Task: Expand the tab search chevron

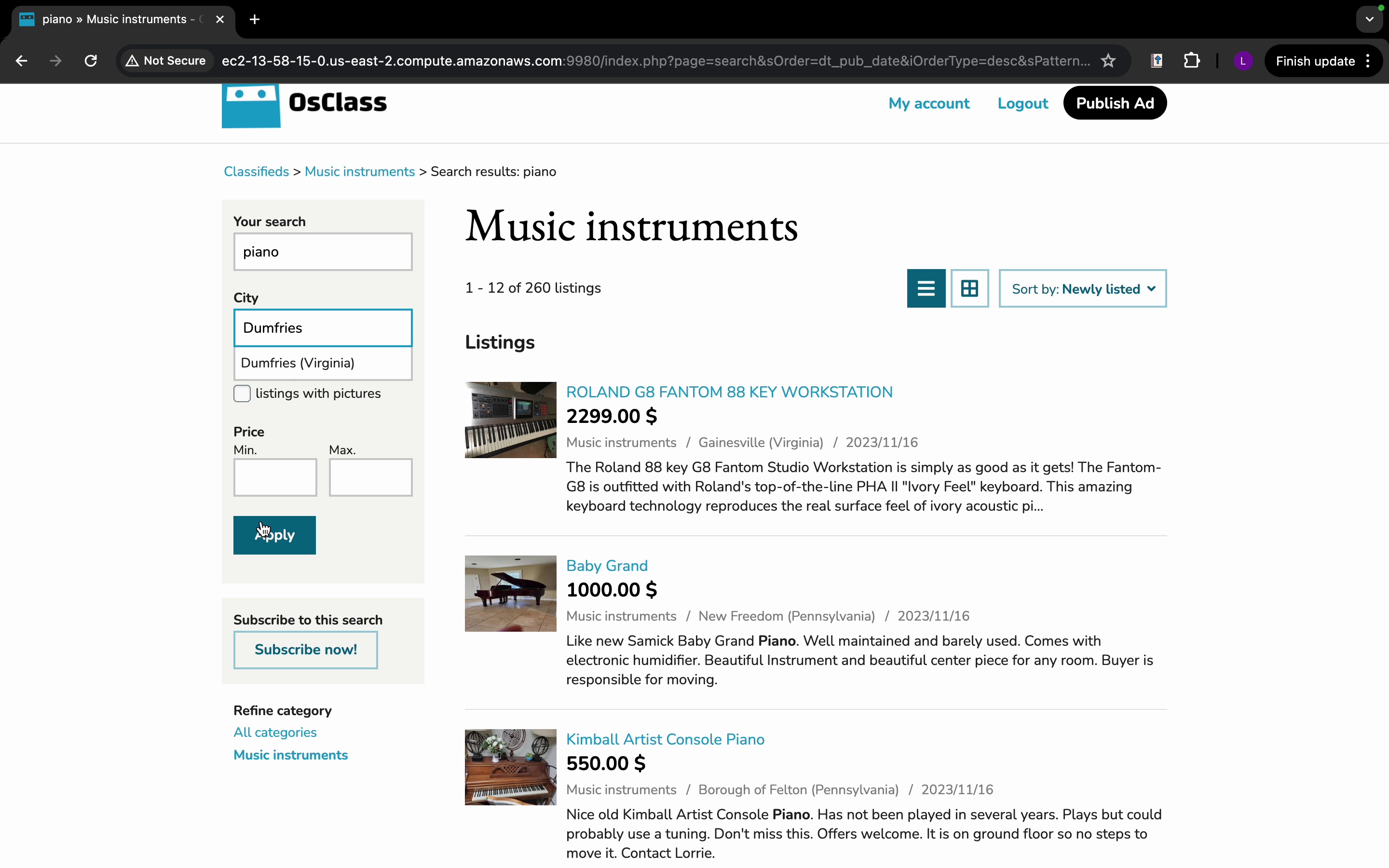Action: click(1370, 19)
